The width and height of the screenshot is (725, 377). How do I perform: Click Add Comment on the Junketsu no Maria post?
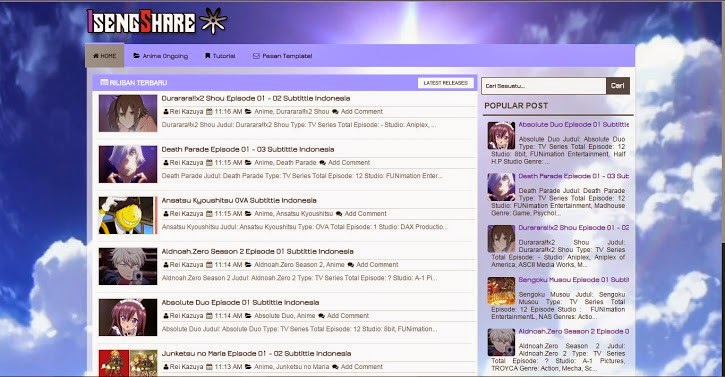click(x=362, y=367)
